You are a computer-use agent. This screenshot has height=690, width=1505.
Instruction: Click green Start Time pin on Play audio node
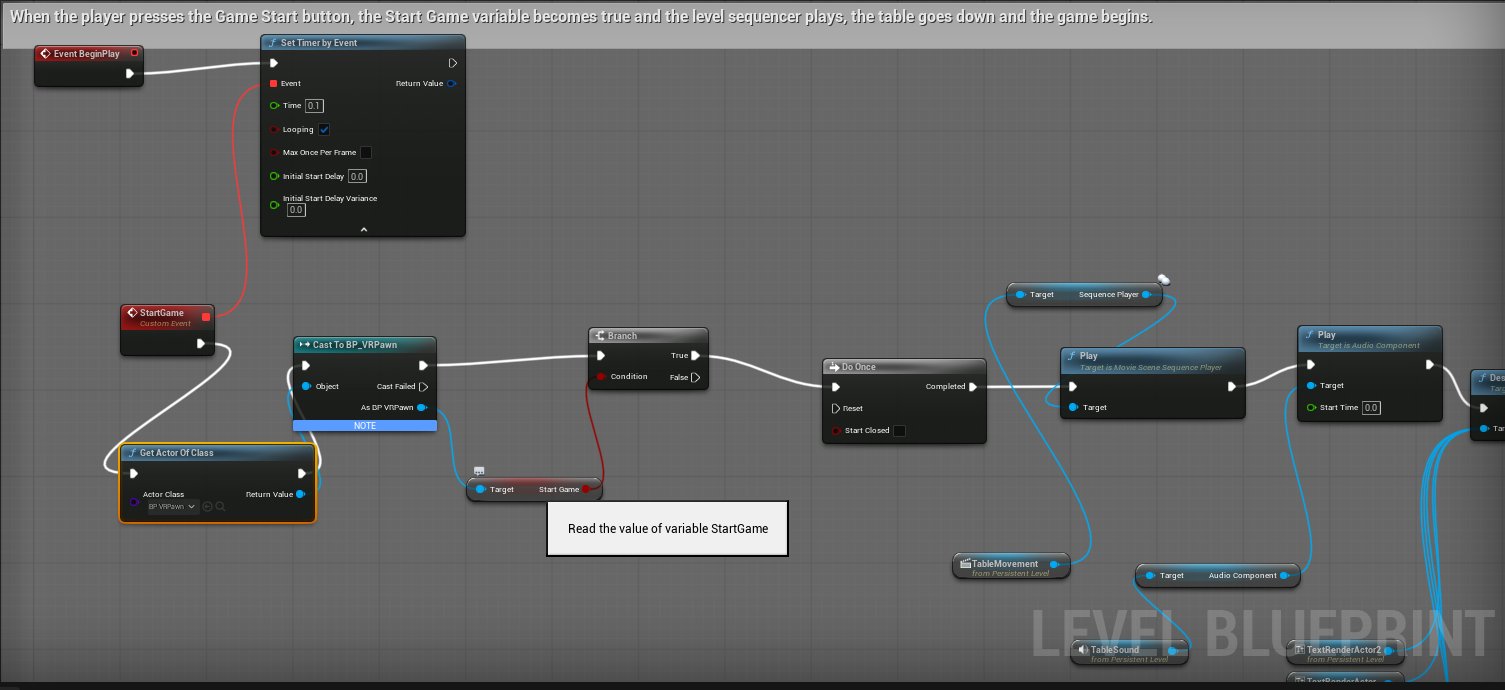pyautogui.click(x=1311, y=407)
